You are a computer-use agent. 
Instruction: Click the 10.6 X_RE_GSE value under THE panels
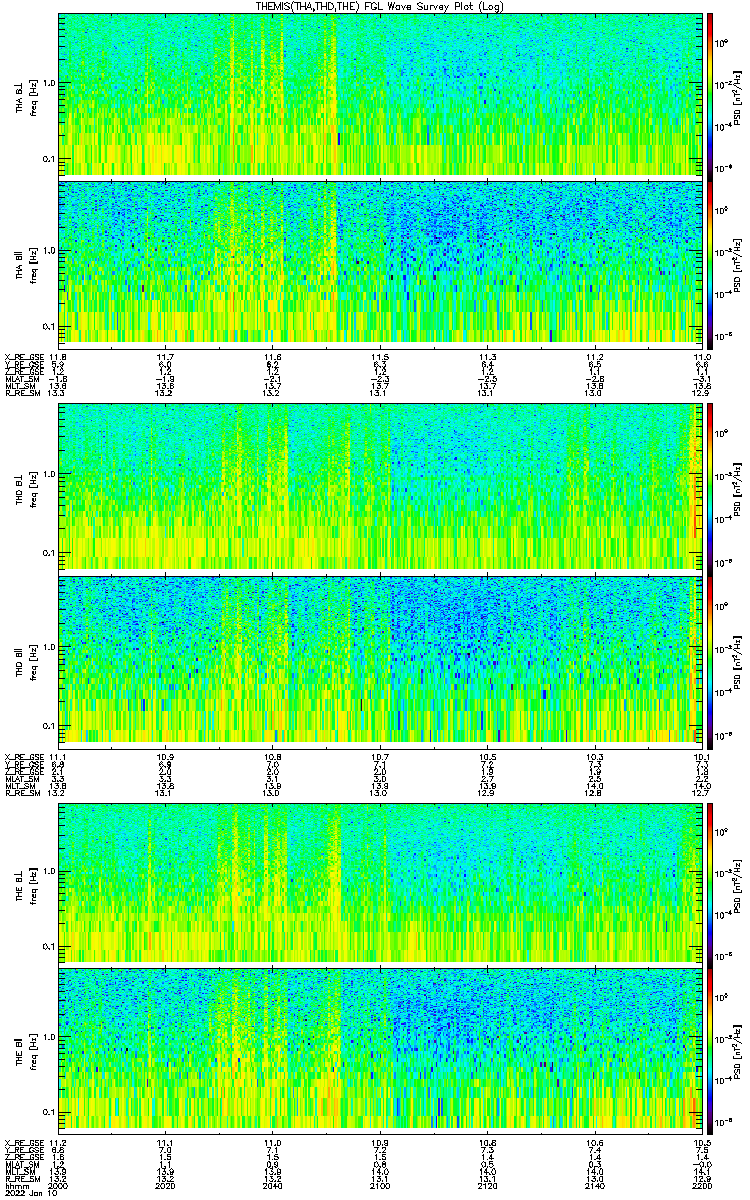point(594,1141)
